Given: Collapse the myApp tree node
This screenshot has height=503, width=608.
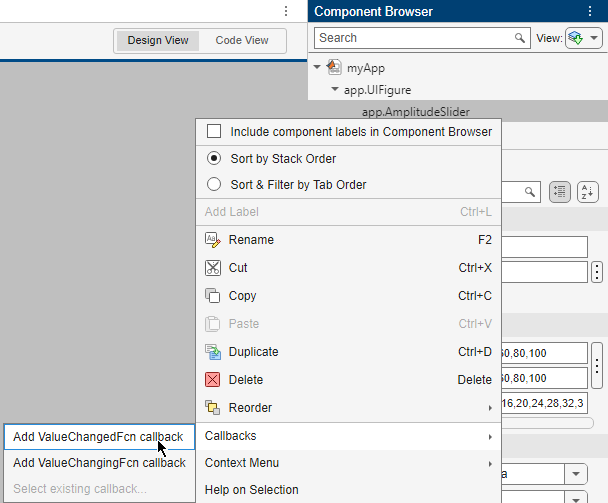Looking at the screenshot, I should point(317,68).
